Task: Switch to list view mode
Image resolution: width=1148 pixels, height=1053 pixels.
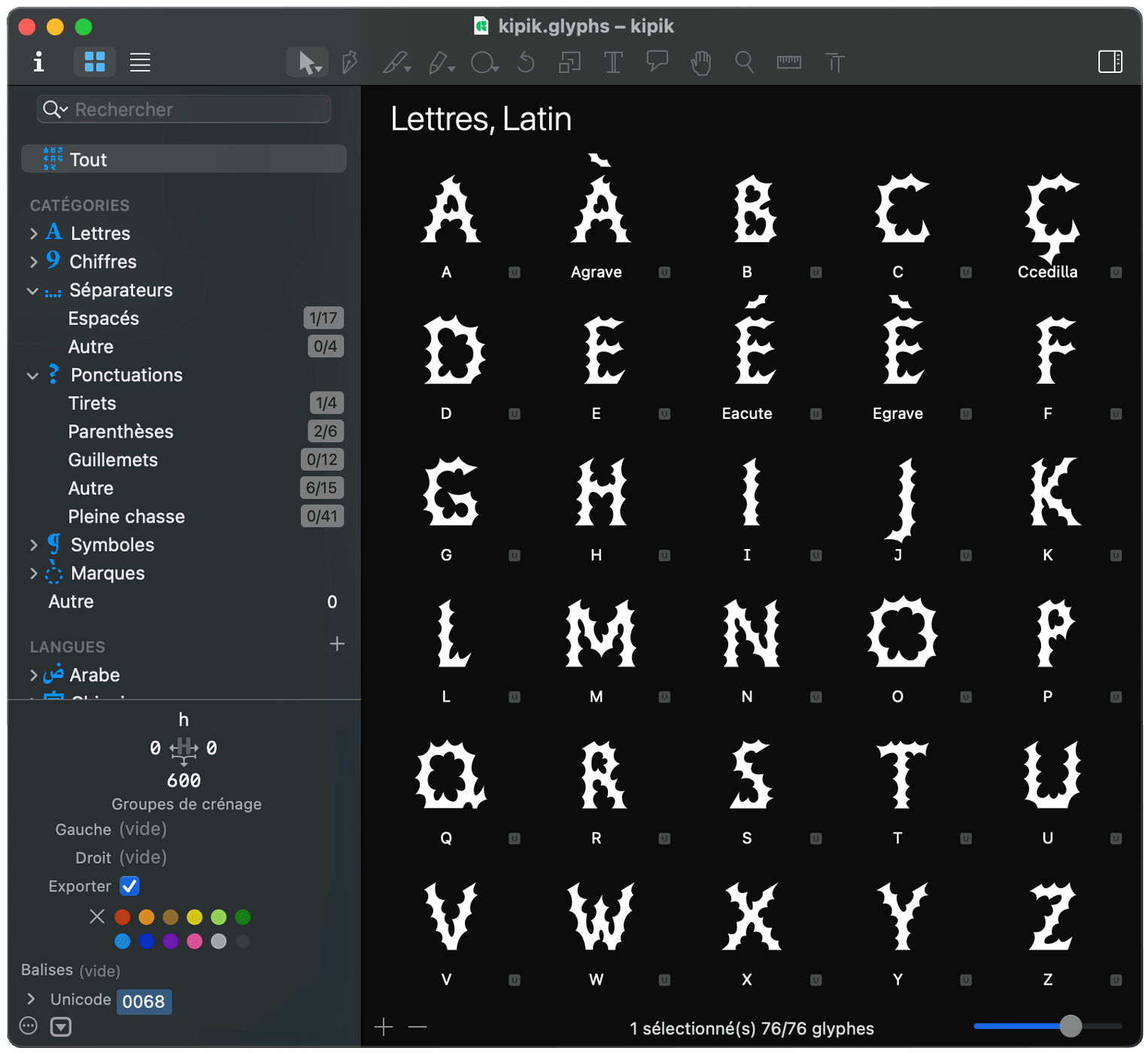Action: (140, 62)
